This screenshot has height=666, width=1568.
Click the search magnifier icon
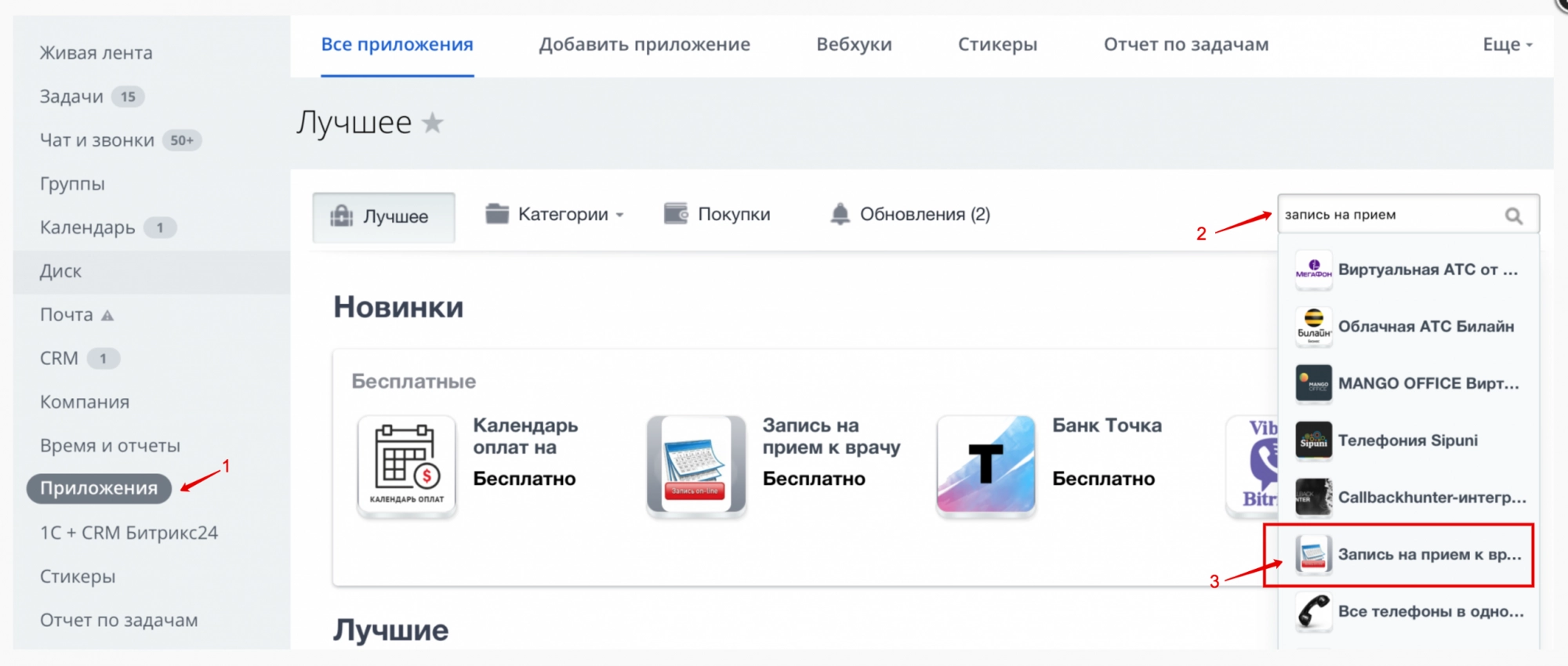tap(1513, 215)
